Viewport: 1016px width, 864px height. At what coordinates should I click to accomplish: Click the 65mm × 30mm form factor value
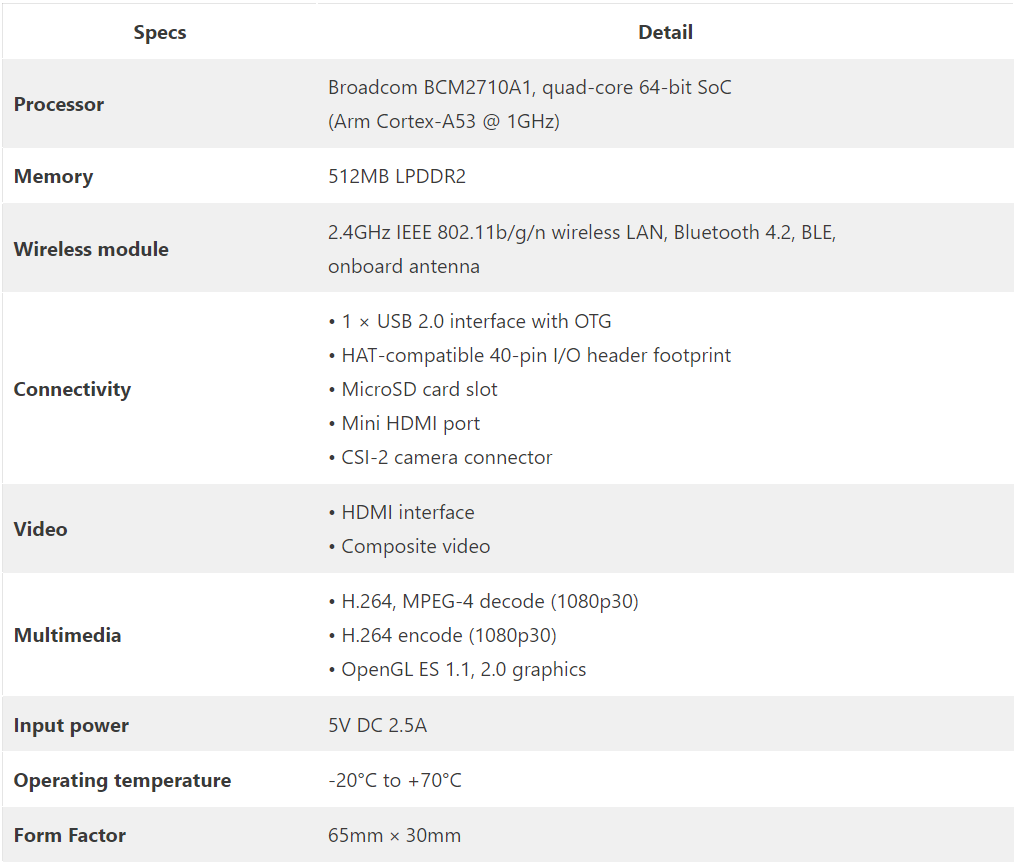[x=394, y=835]
